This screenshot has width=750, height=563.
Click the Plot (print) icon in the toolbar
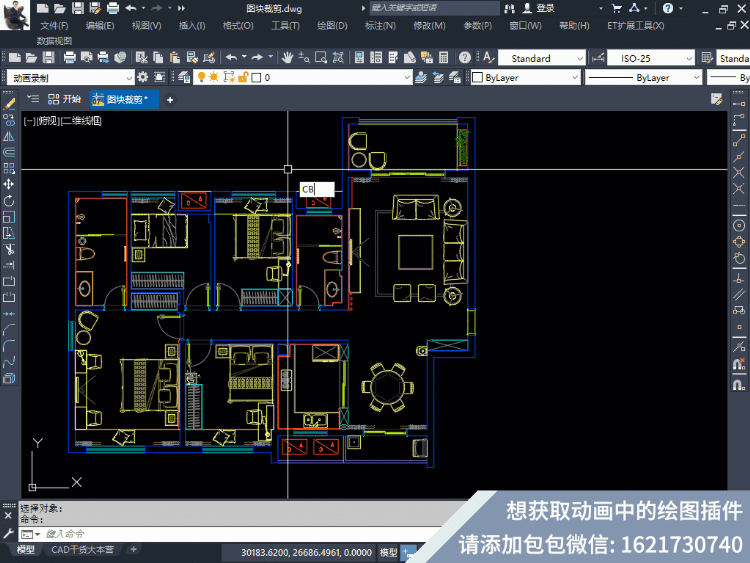tap(69, 58)
